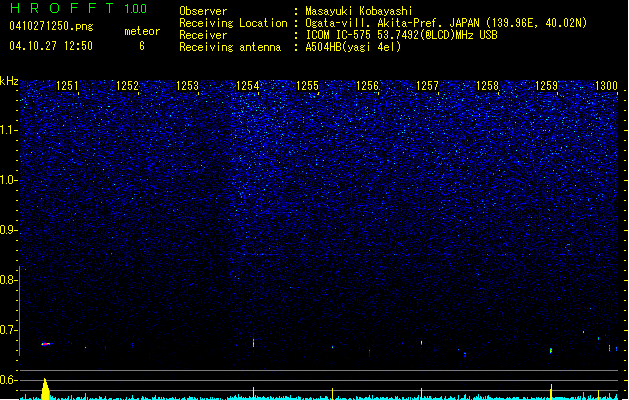Screen dimensions: 629x400
Task: Click the date stamp 04.10.27 12:50
Action: 51,46
